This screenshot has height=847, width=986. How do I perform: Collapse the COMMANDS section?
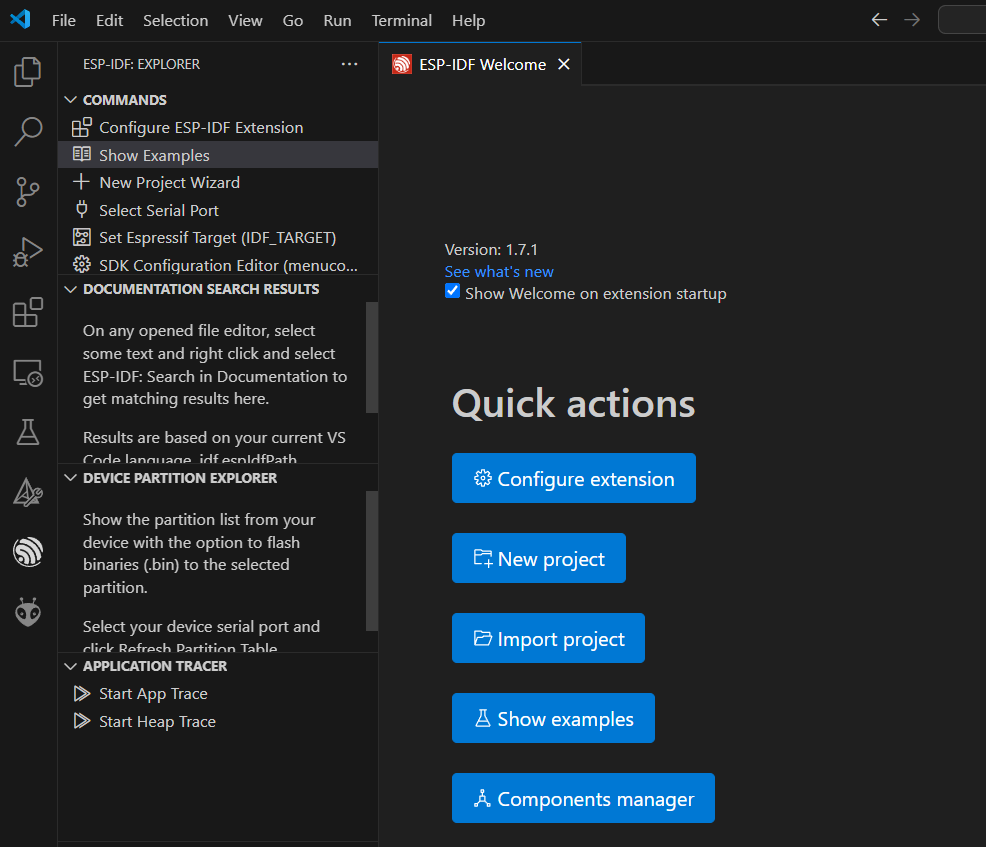click(x=71, y=100)
